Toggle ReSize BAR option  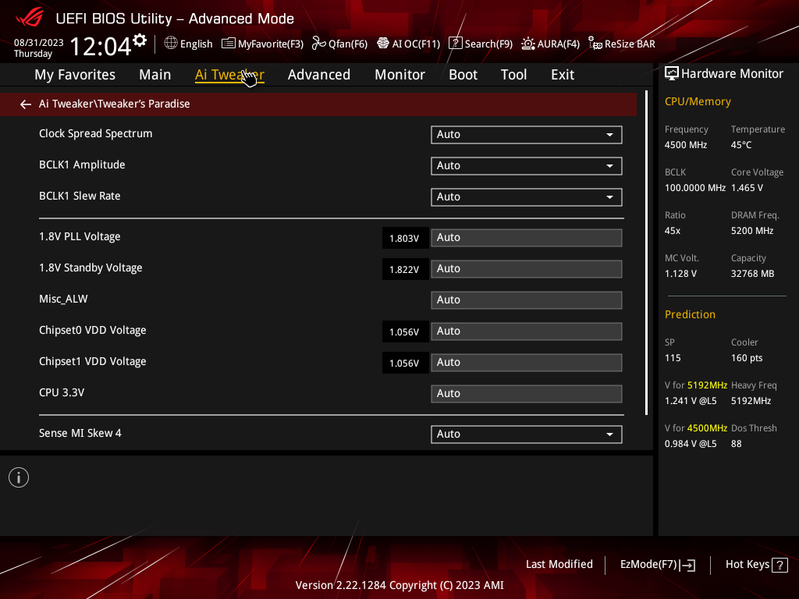622,44
